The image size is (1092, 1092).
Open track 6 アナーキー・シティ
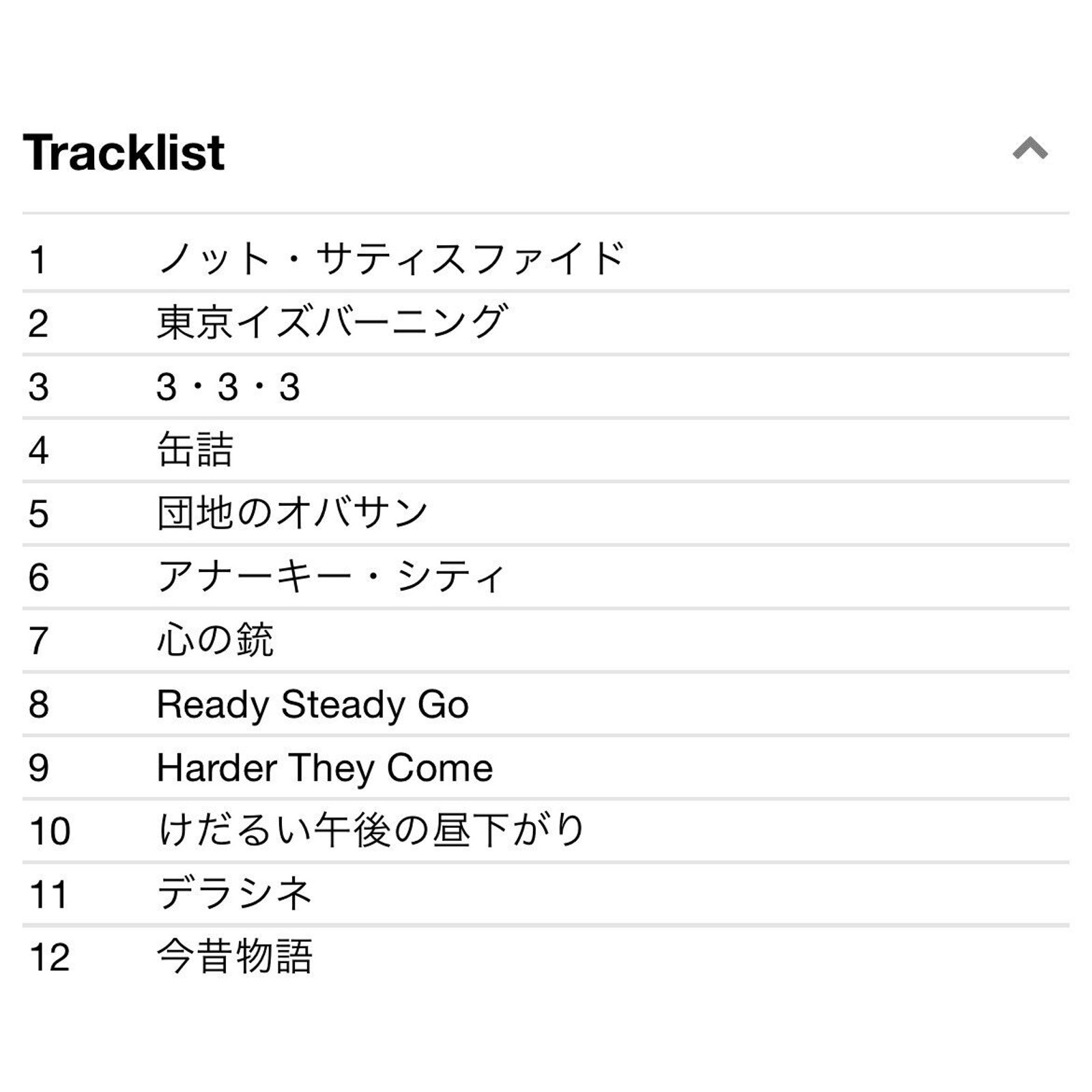point(545,577)
